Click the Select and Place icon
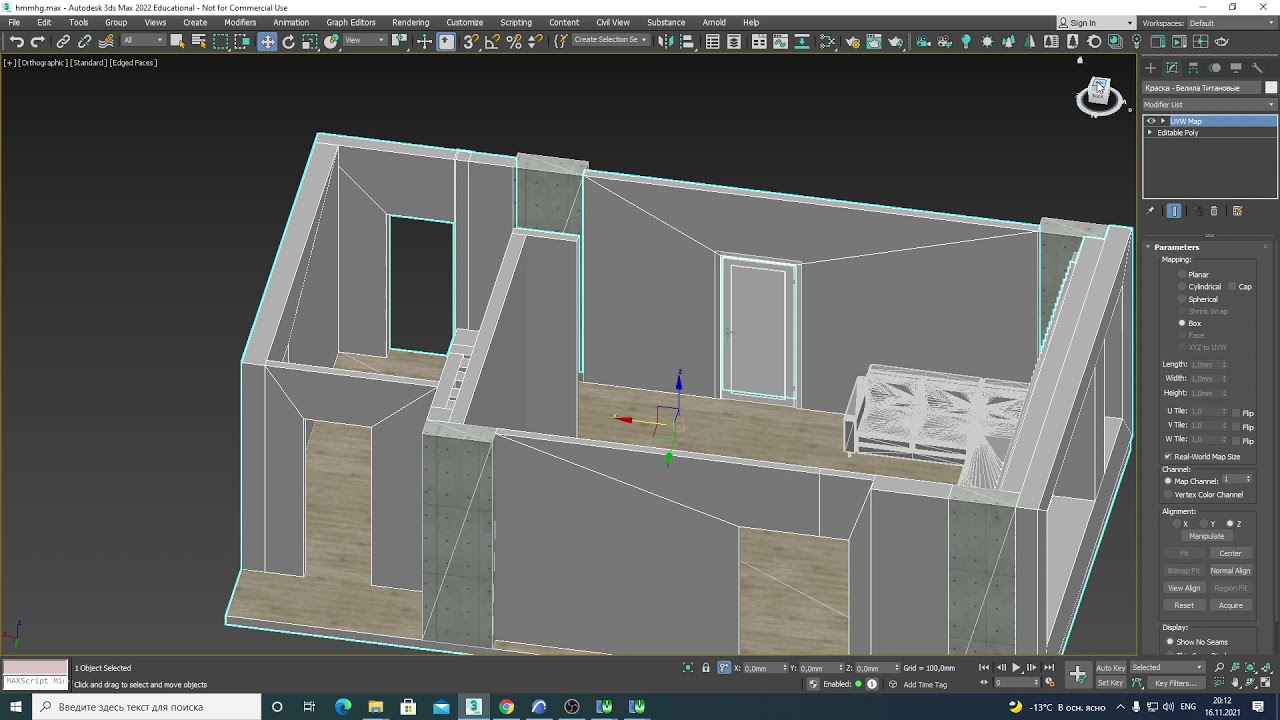 (x=332, y=41)
